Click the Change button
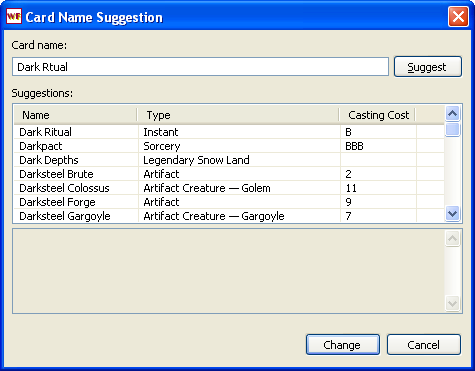The image size is (475, 371). tap(343, 345)
